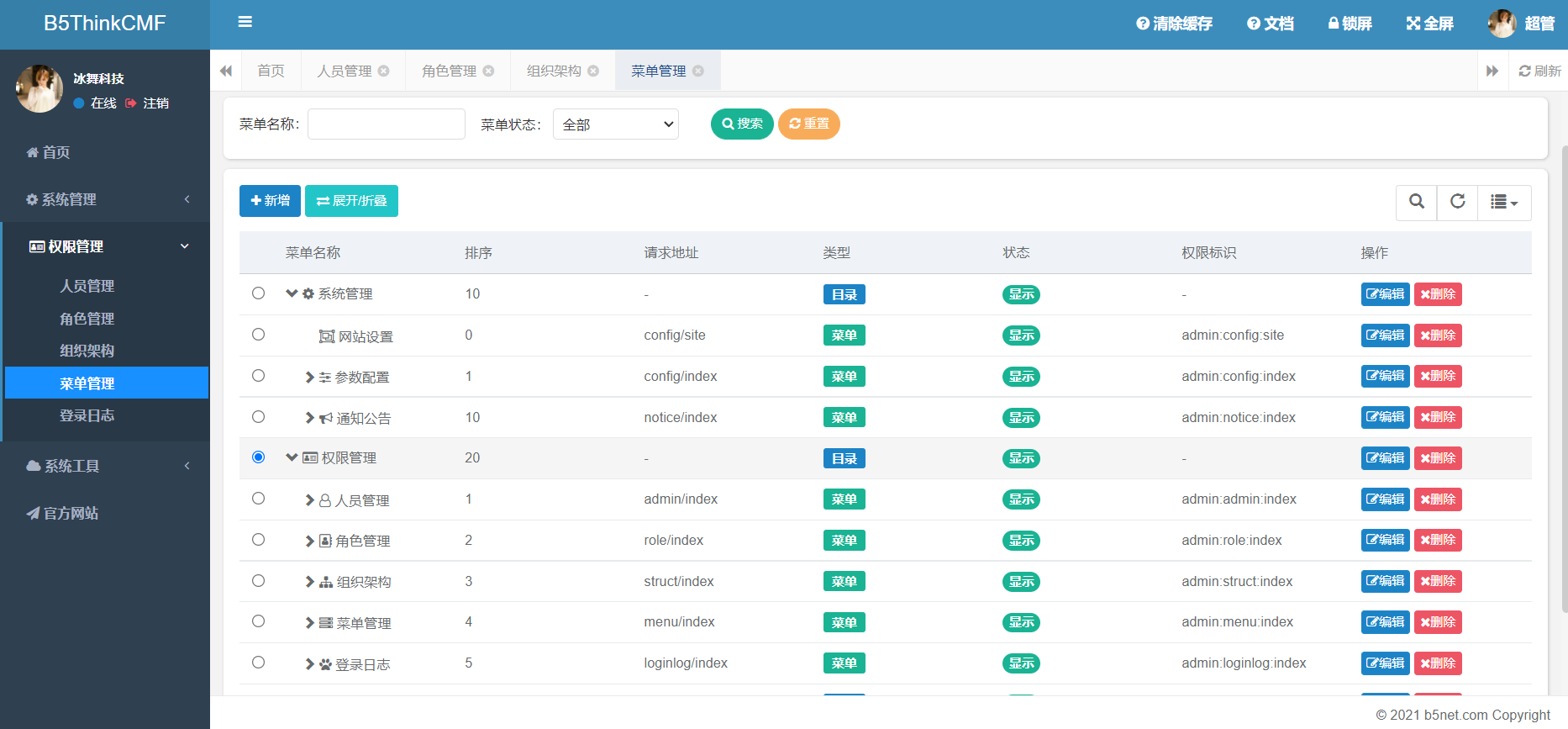
Task: Expand the 系统工具 sidebar menu
Action: [x=105, y=466]
